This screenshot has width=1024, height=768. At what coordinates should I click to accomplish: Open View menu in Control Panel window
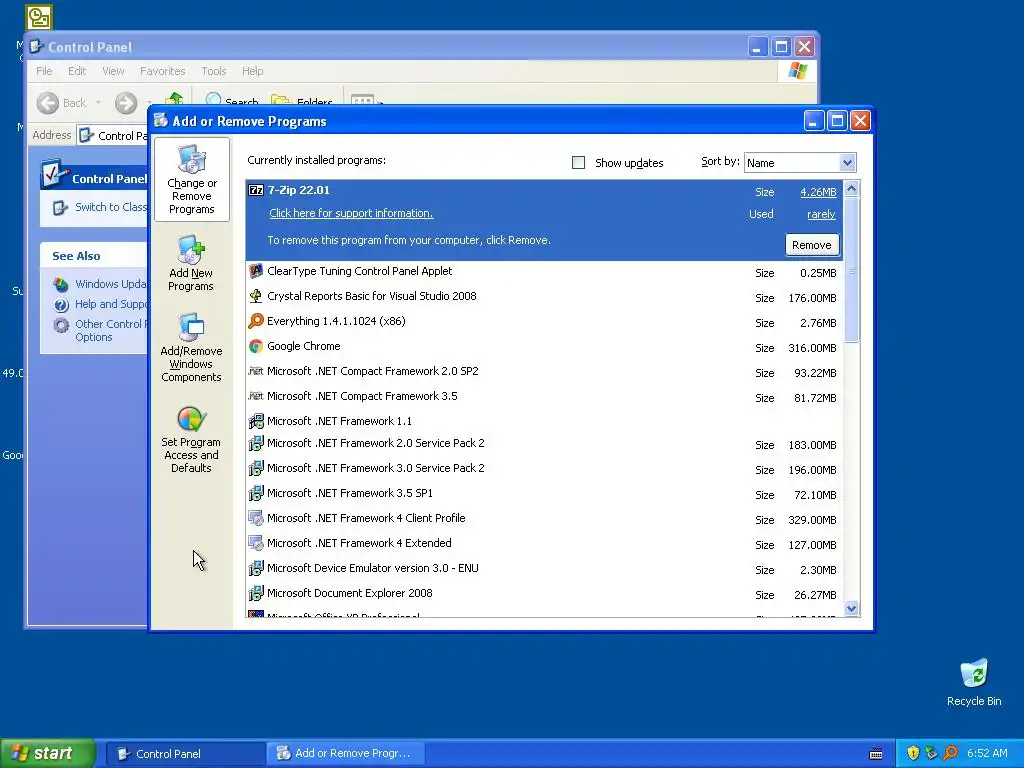(x=113, y=71)
